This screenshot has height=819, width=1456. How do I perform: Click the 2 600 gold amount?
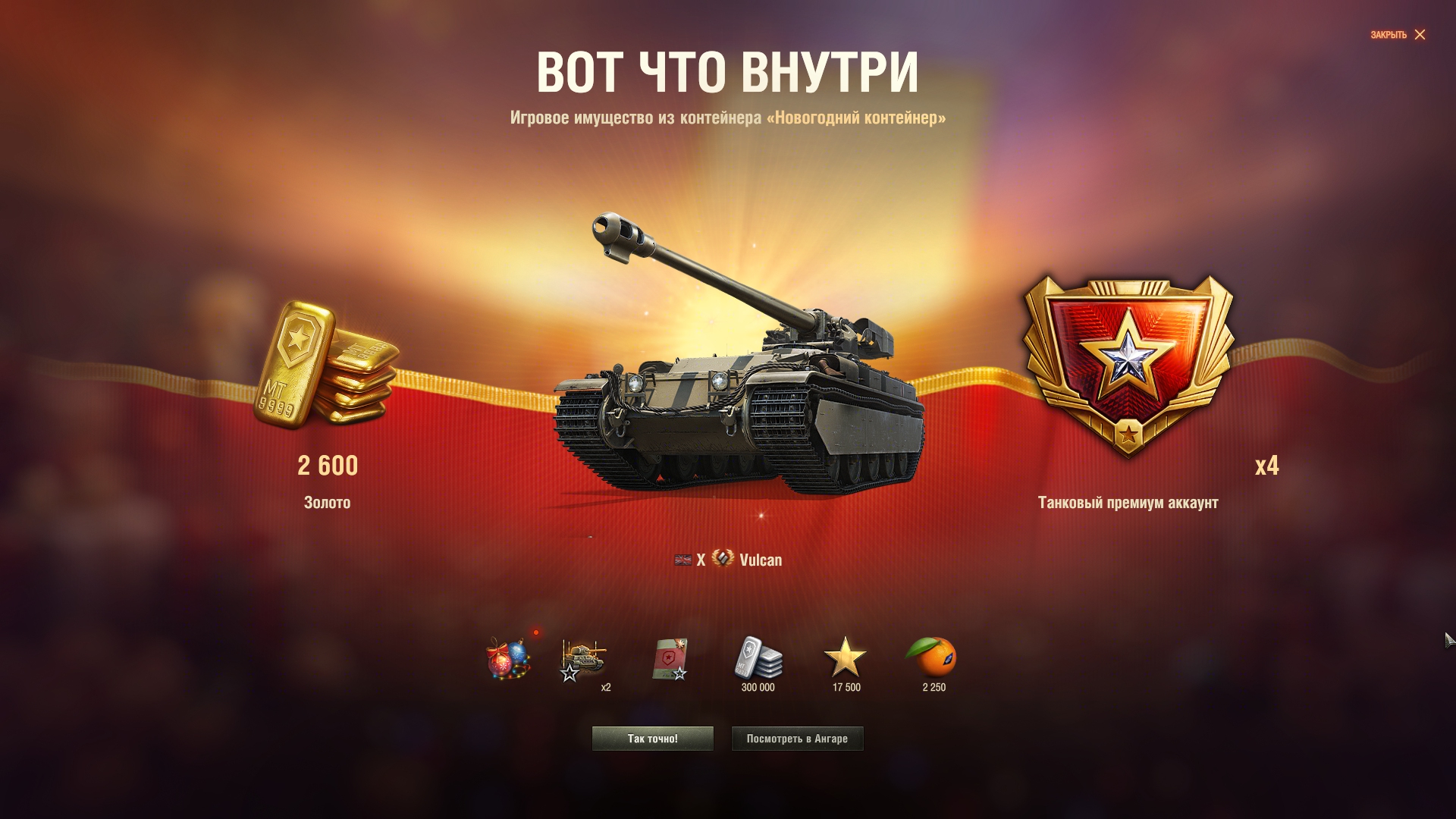click(328, 466)
